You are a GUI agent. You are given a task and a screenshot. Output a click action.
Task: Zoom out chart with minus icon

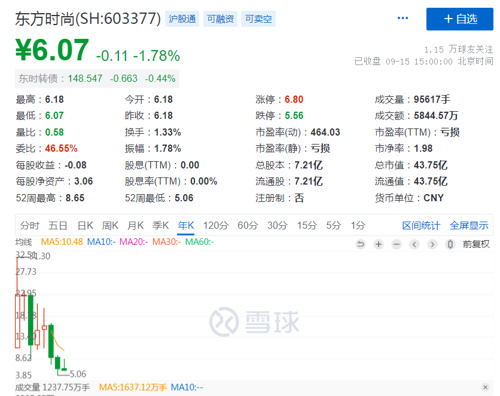(x=396, y=244)
